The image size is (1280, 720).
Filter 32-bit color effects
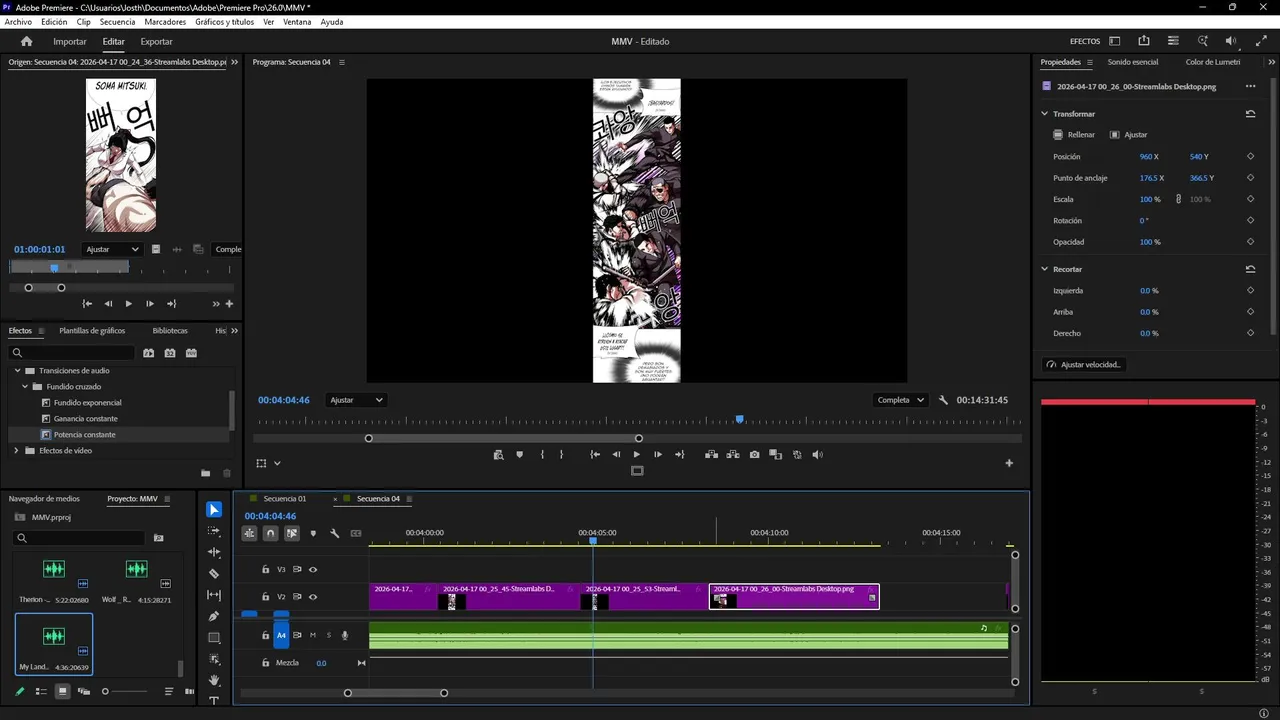click(170, 353)
